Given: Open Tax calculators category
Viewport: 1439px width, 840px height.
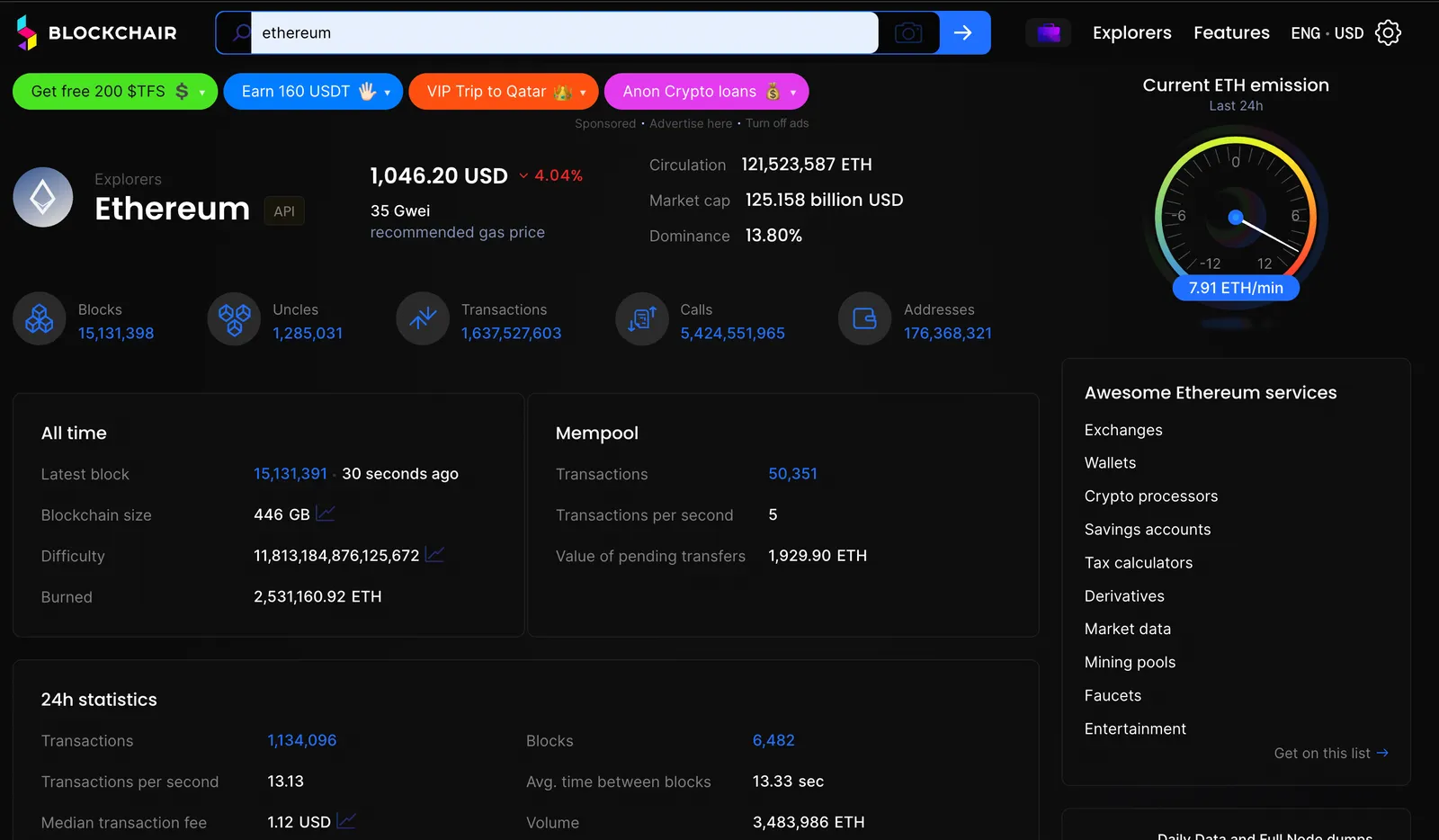Looking at the screenshot, I should (x=1139, y=563).
